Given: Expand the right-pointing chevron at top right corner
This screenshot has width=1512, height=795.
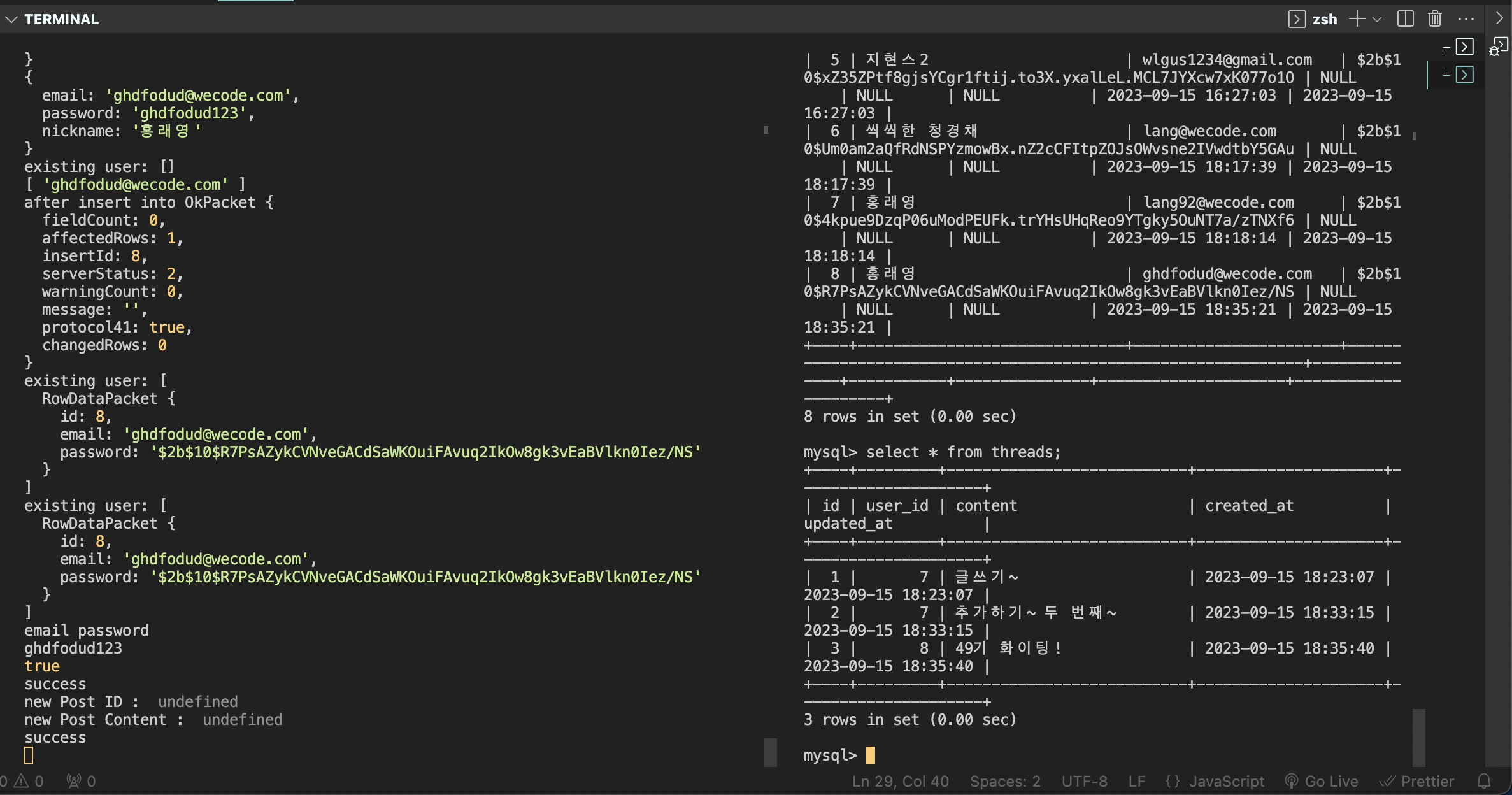Looking at the screenshot, I should pyautogui.click(x=1499, y=19).
